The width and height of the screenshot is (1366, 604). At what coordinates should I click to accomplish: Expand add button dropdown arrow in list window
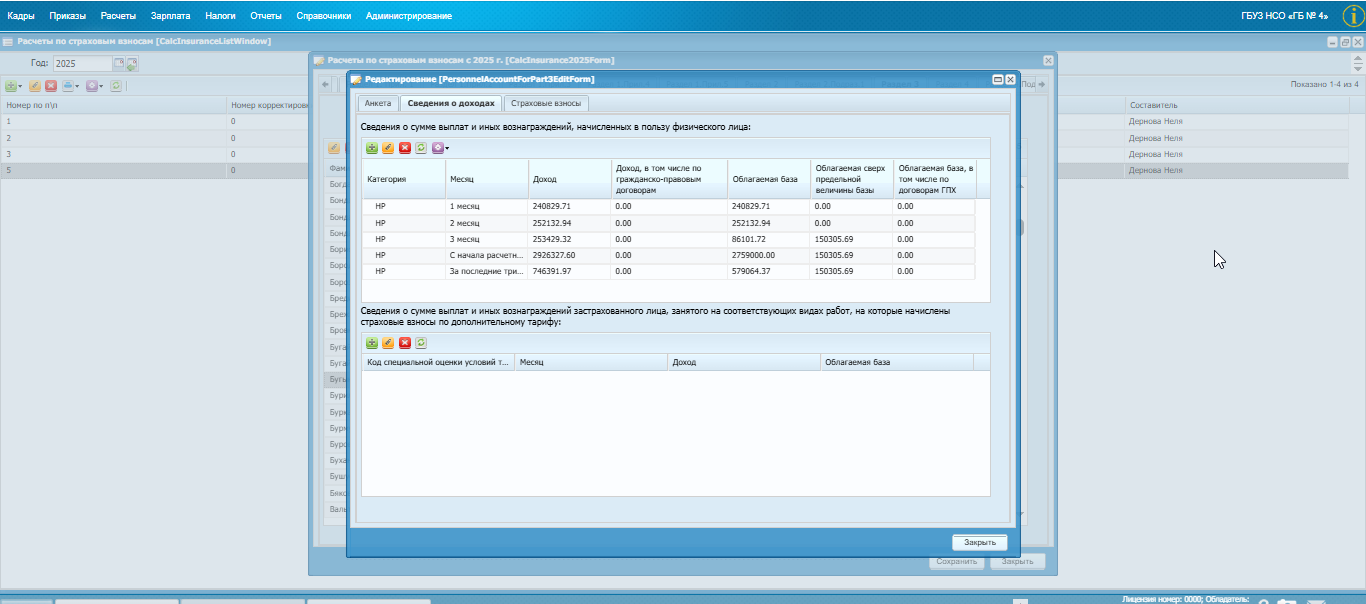[x=20, y=87]
